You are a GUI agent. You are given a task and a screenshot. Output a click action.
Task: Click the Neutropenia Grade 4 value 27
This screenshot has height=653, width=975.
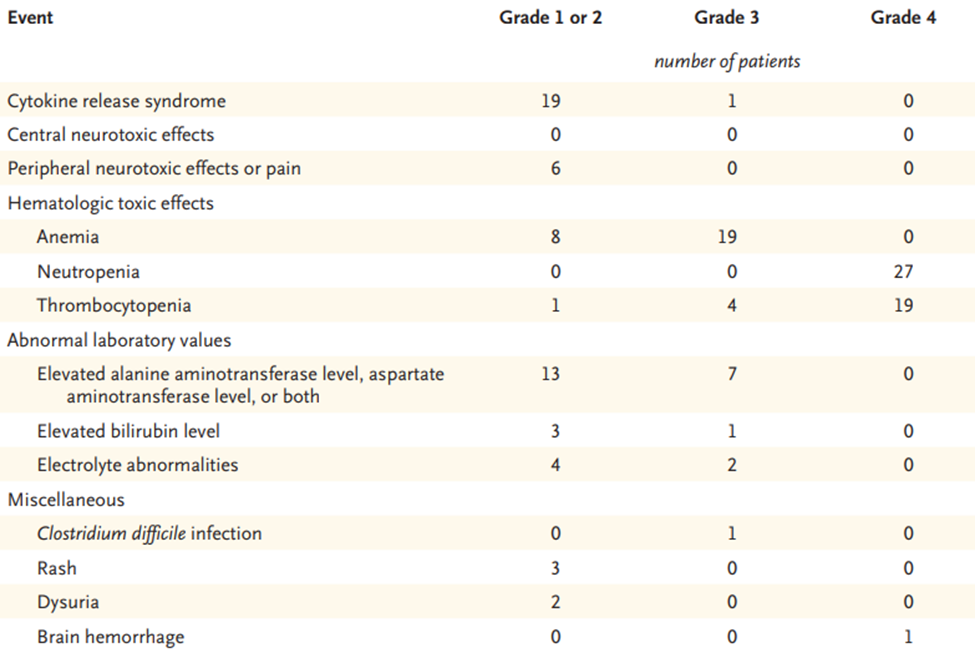904,271
